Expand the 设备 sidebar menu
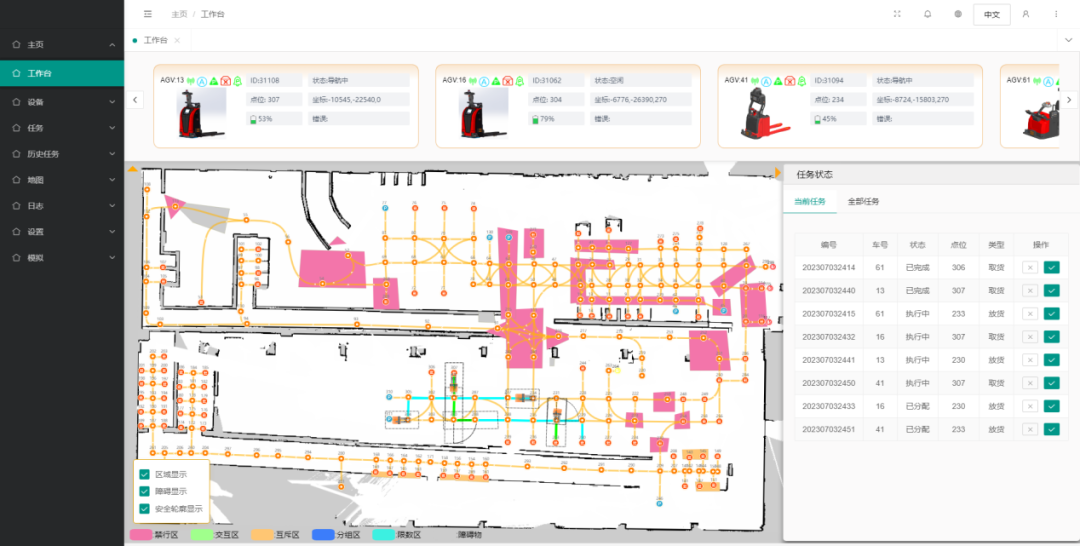Viewport: 1080px width, 546px height. (x=62, y=102)
